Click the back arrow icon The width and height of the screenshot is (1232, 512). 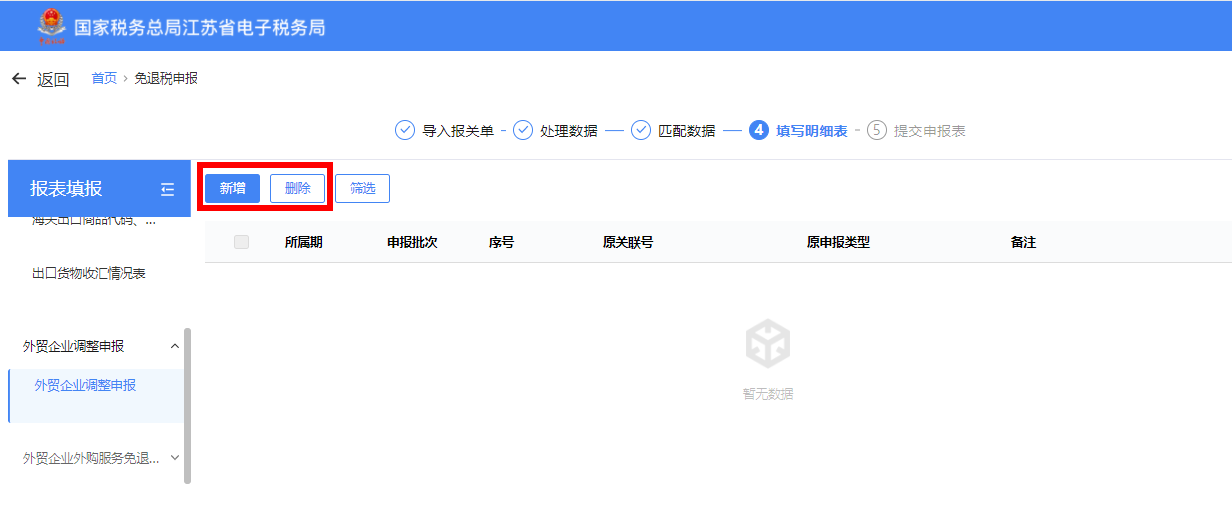(x=19, y=79)
